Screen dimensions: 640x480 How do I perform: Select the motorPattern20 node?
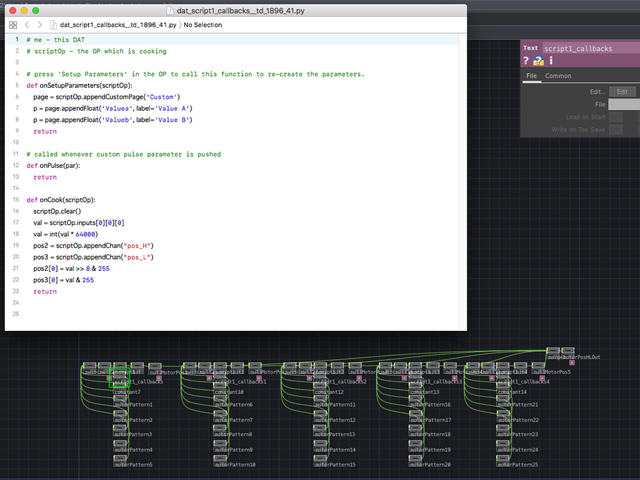coord(416,459)
